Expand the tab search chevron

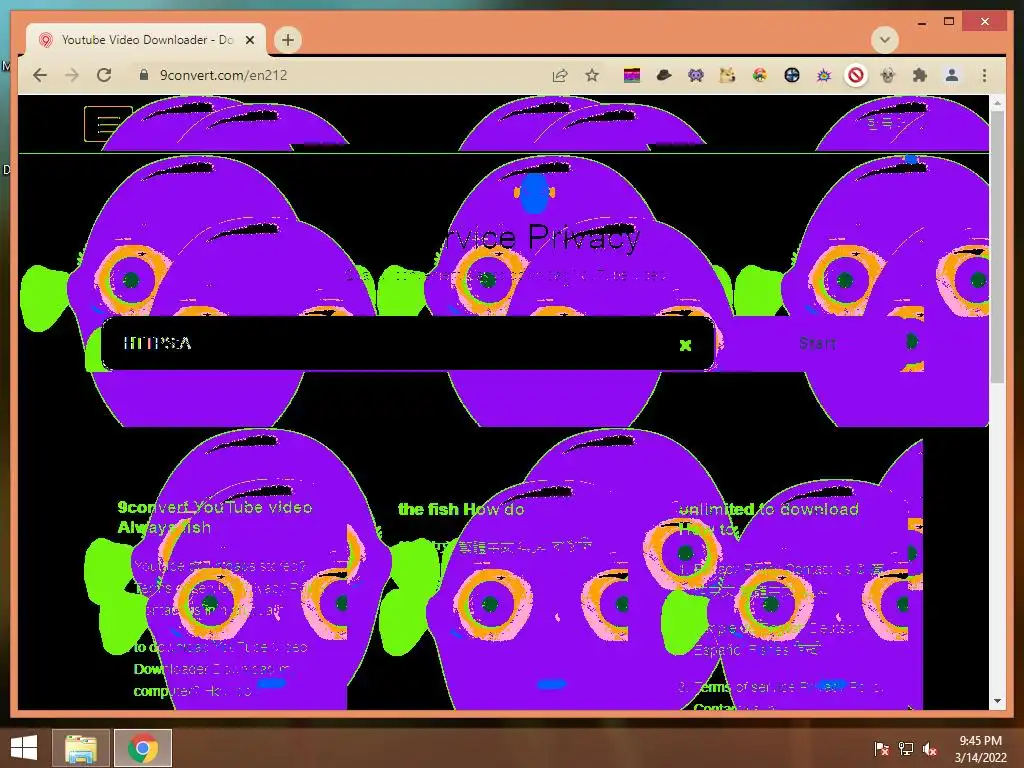pos(885,40)
